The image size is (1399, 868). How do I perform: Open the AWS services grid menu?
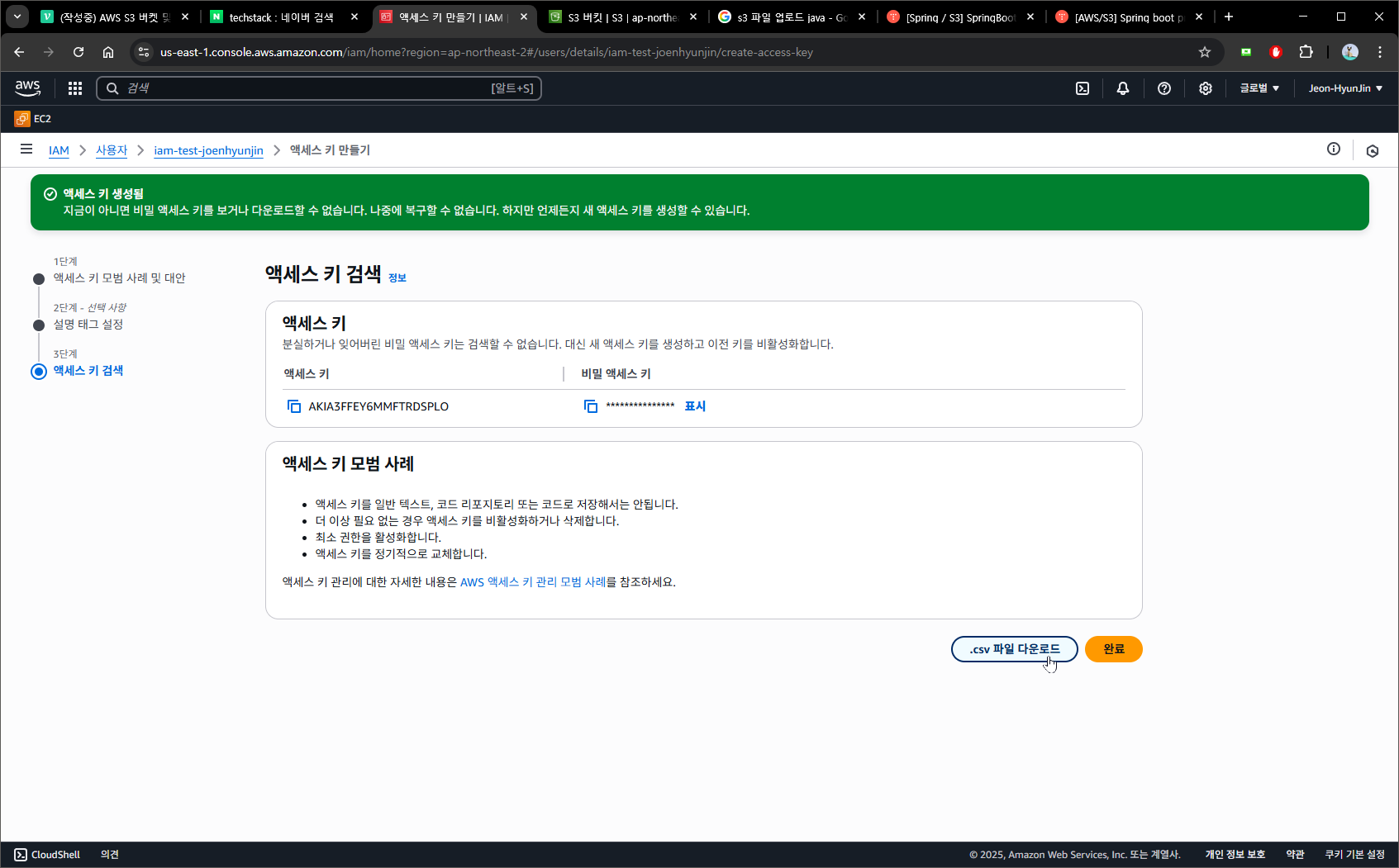click(x=75, y=88)
